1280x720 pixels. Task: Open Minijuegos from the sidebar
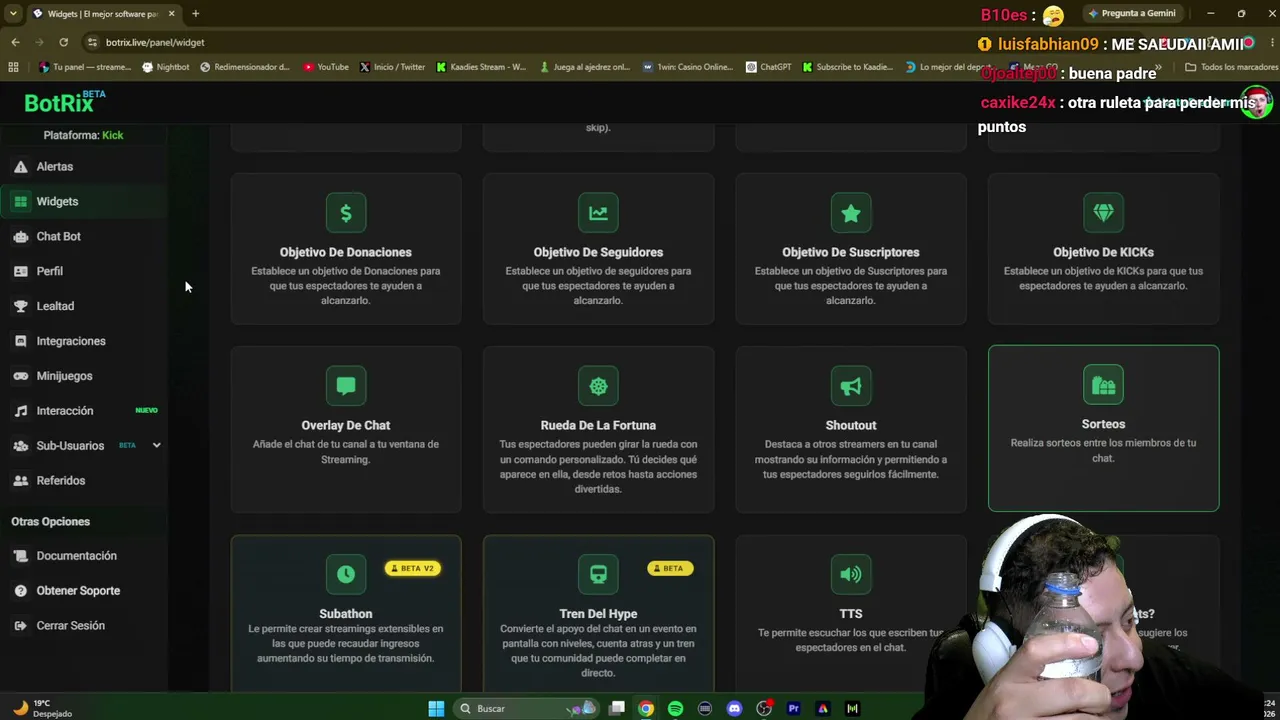(84, 377)
